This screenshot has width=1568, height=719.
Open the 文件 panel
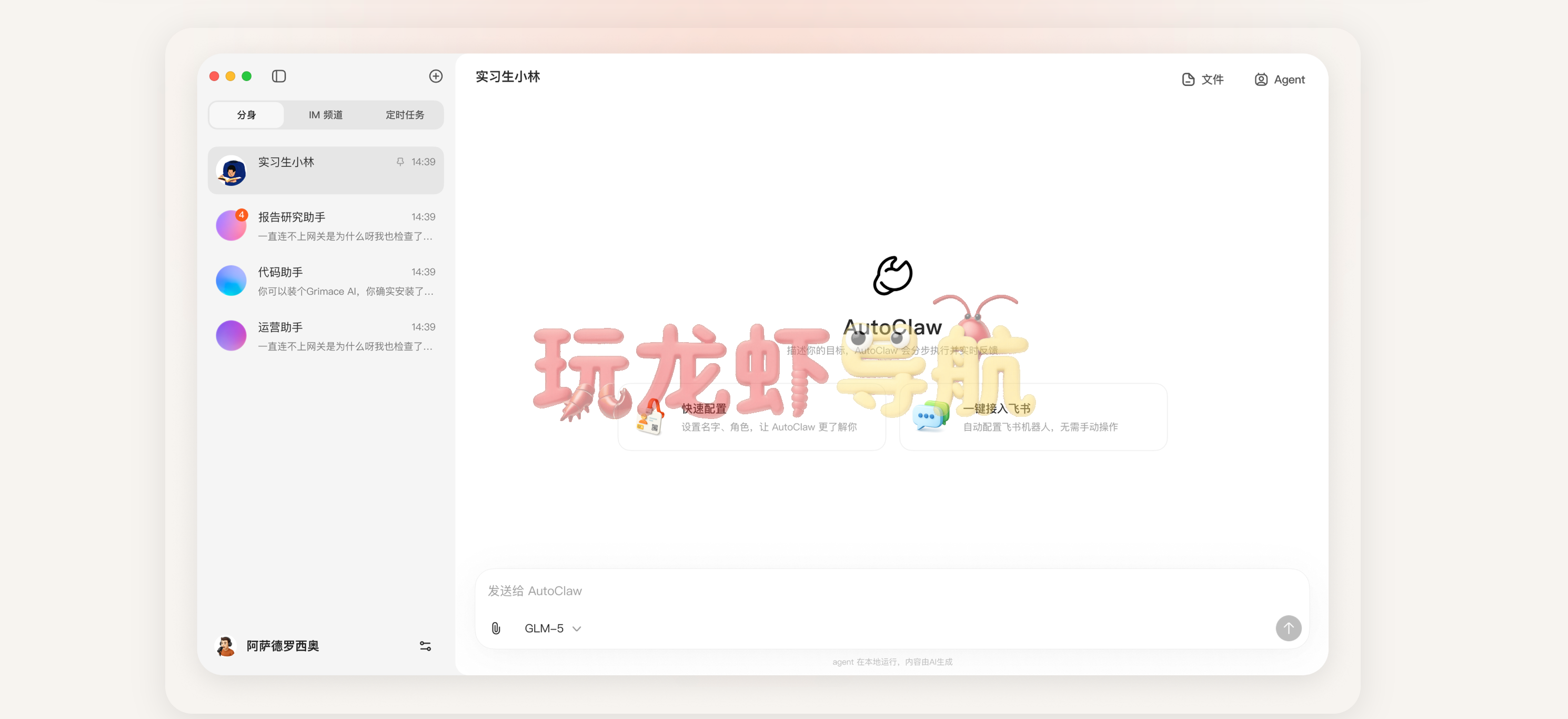[1202, 80]
